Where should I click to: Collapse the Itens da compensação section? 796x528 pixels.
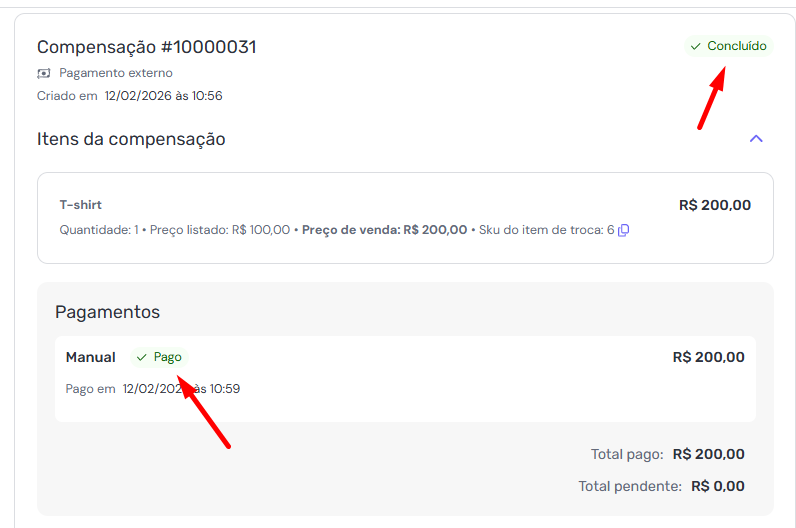(x=756, y=139)
